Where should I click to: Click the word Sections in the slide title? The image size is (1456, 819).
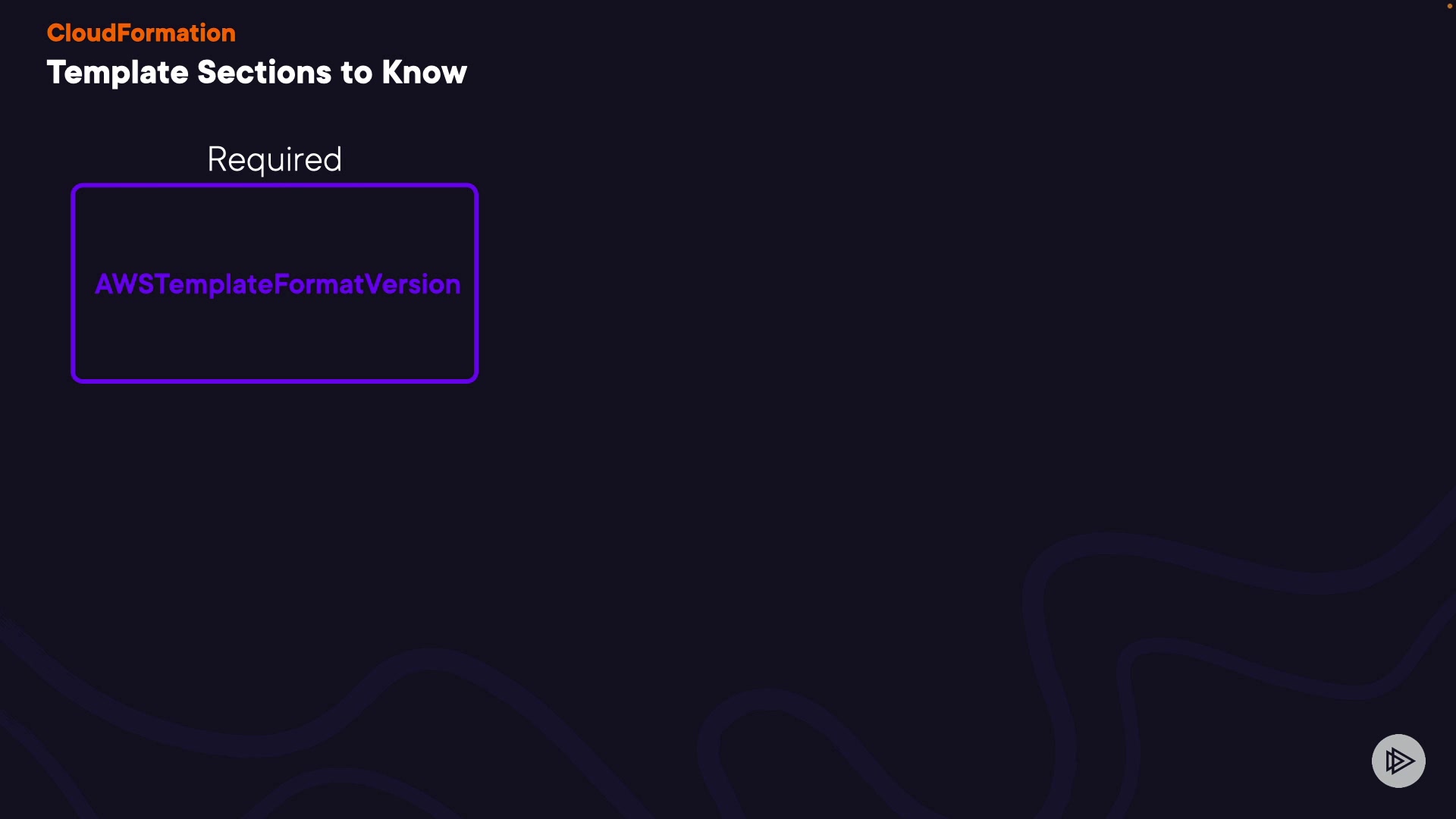tap(265, 73)
